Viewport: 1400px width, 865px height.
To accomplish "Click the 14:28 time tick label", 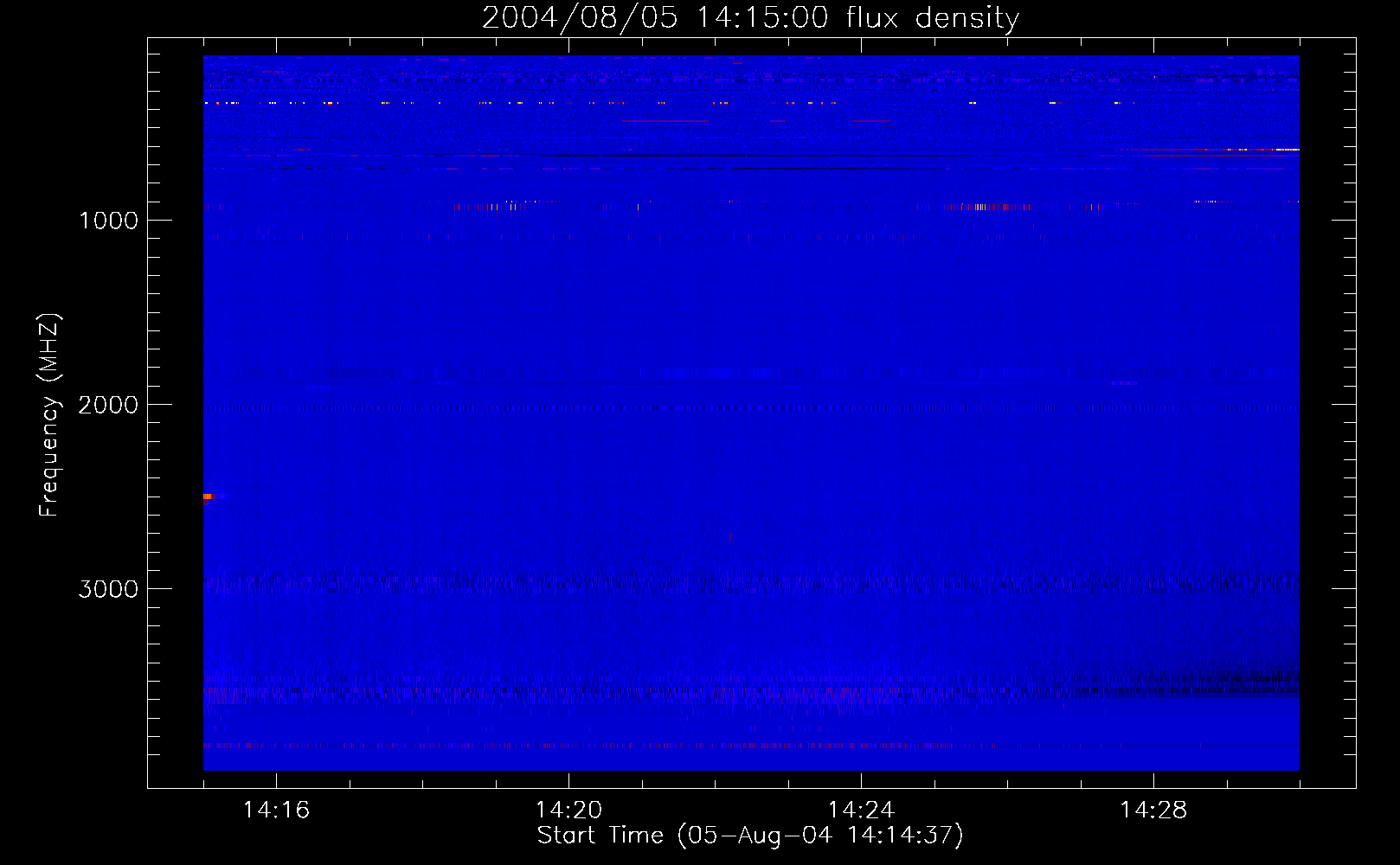I will 1153,810.
